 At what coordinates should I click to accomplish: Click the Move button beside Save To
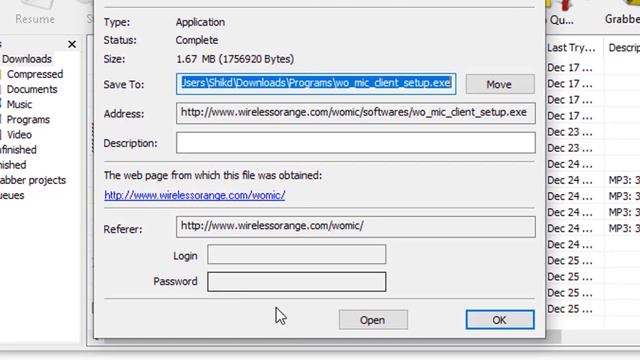(x=500, y=84)
